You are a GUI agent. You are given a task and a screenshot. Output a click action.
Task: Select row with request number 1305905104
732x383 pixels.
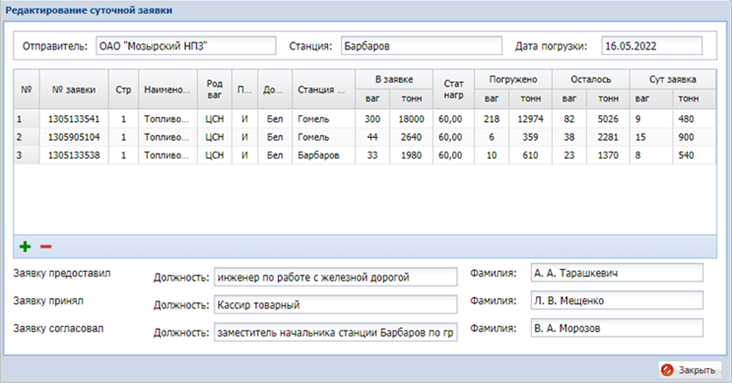365,137
